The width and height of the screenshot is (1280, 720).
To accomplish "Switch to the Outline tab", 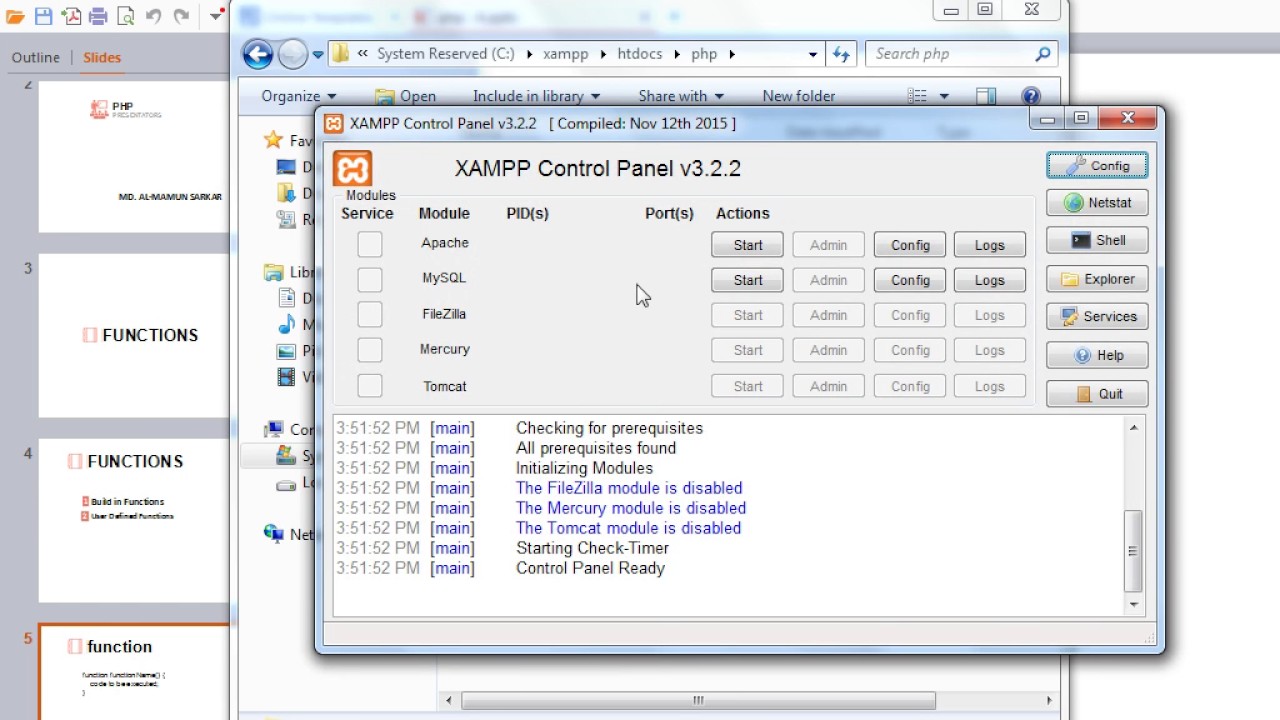I will pyautogui.click(x=35, y=57).
